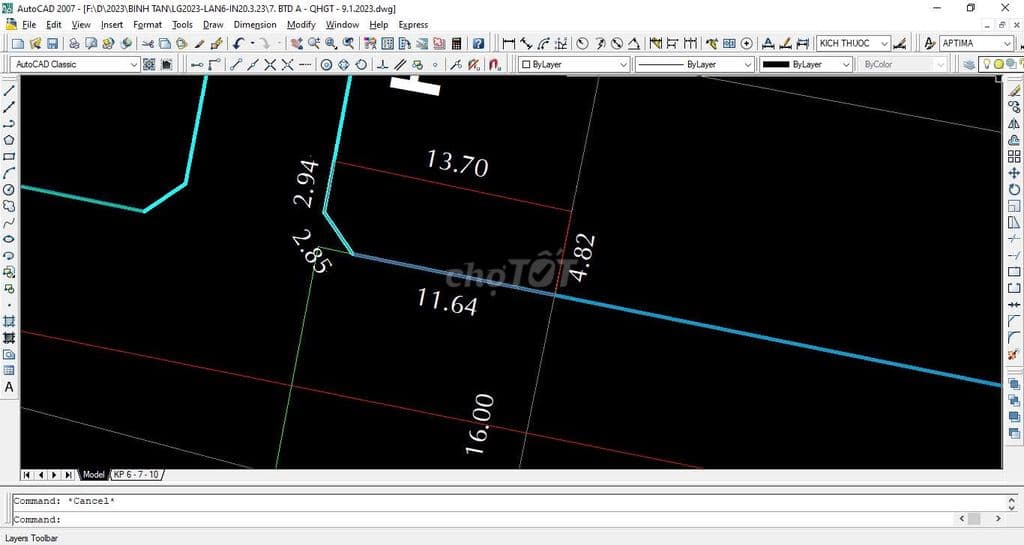This screenshot has width=1024, height=545.
Task: Click the Center Mark dimension tool
Action: pyautogui.click(x=746, y=44)
